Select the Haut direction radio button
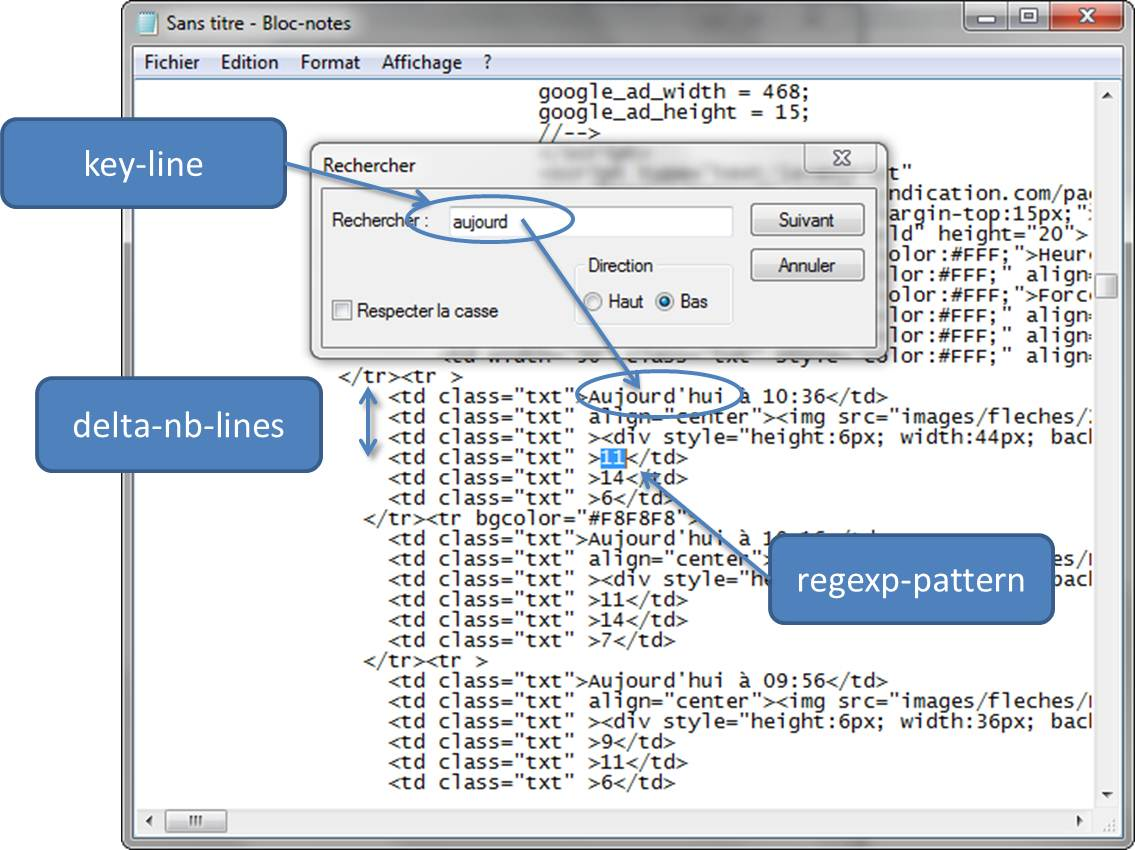Screen dimensions: 1135x850 coord(593,302)
